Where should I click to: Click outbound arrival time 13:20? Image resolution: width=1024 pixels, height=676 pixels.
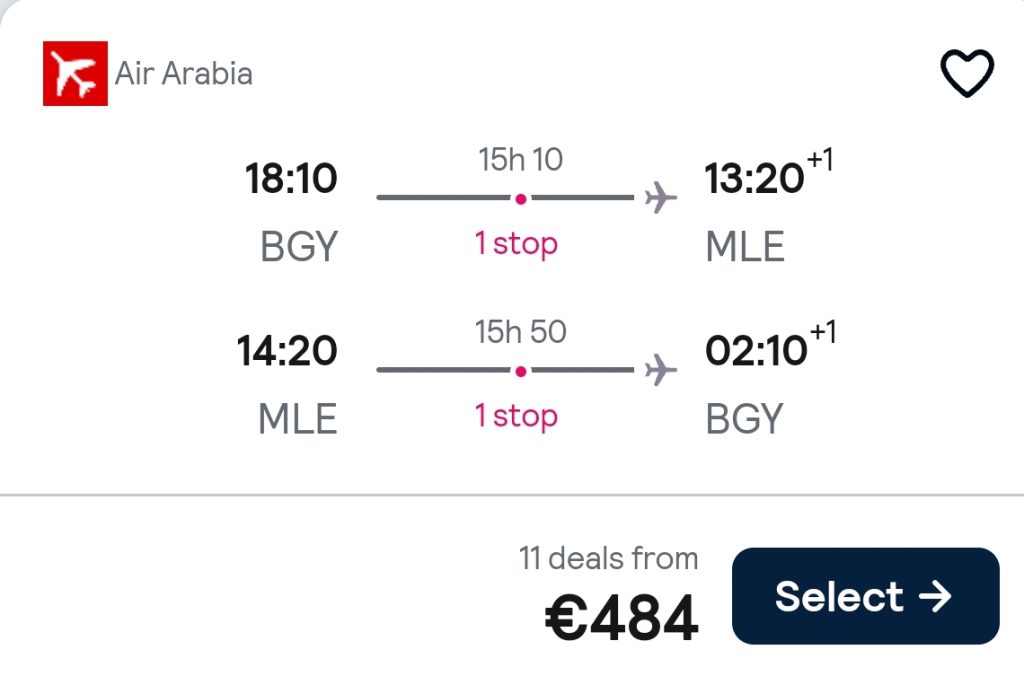coord(754,178)
